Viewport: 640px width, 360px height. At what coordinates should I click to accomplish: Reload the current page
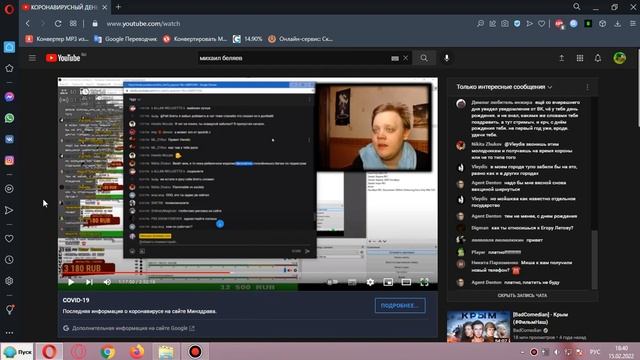58,24
